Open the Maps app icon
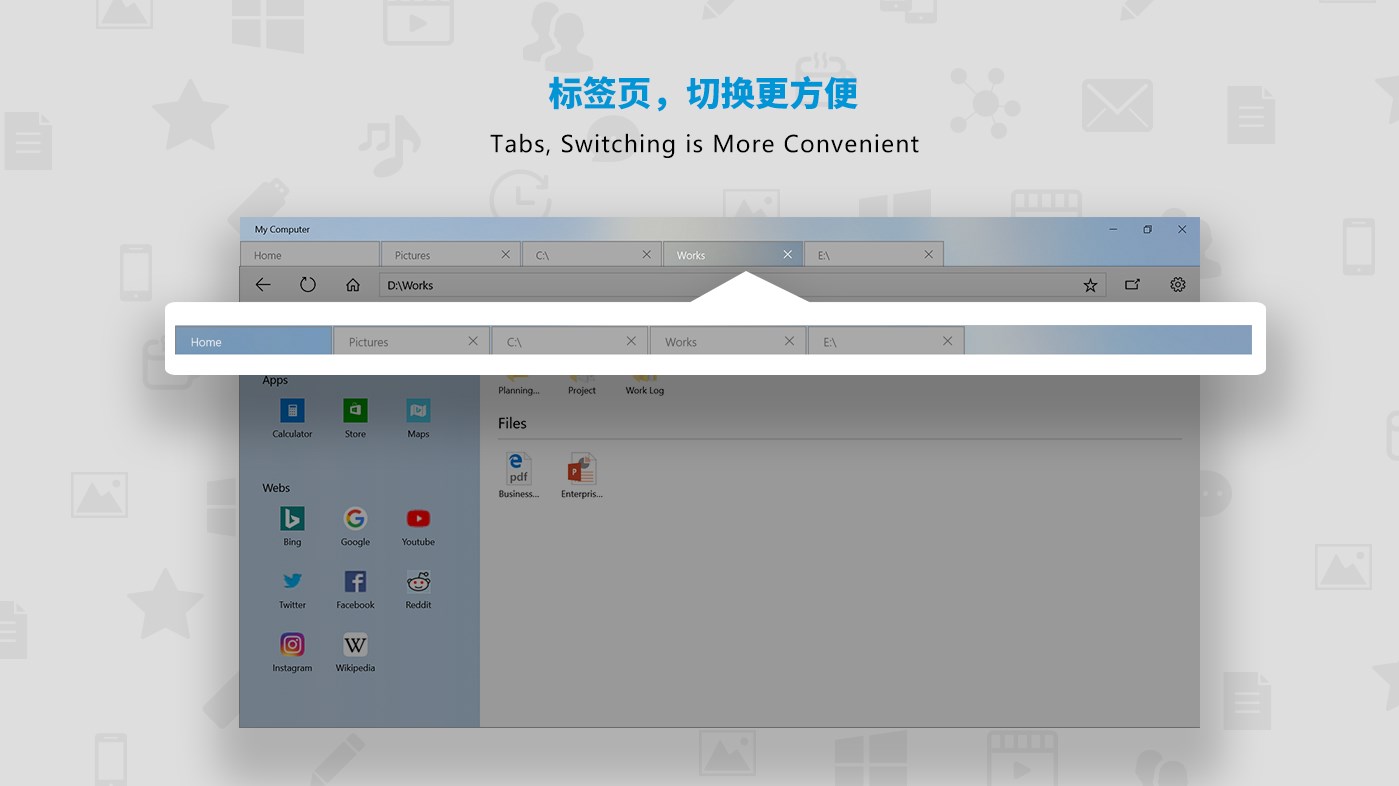Viewport: 1399px width, 786px height. pos(418,412)
